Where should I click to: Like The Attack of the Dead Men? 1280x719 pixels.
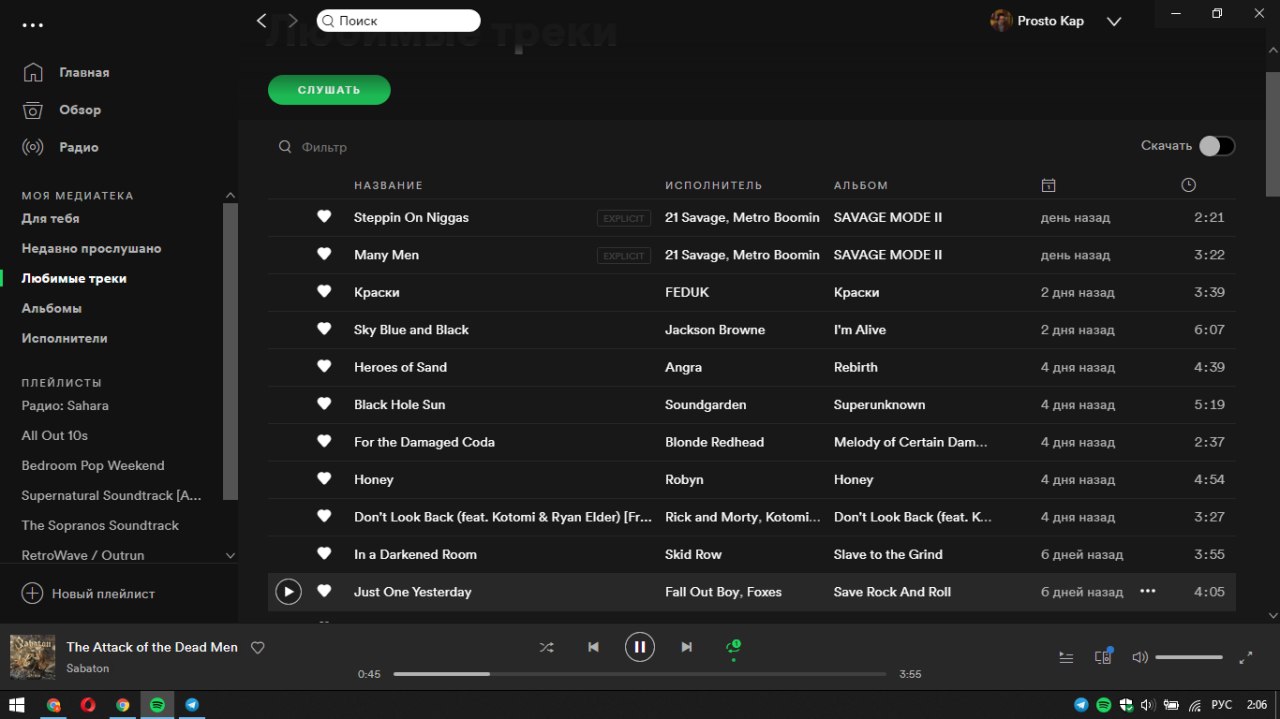point(257,648)
